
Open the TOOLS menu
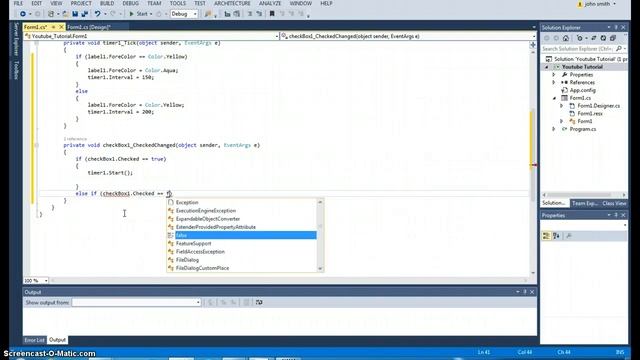[x=178, y=3]
